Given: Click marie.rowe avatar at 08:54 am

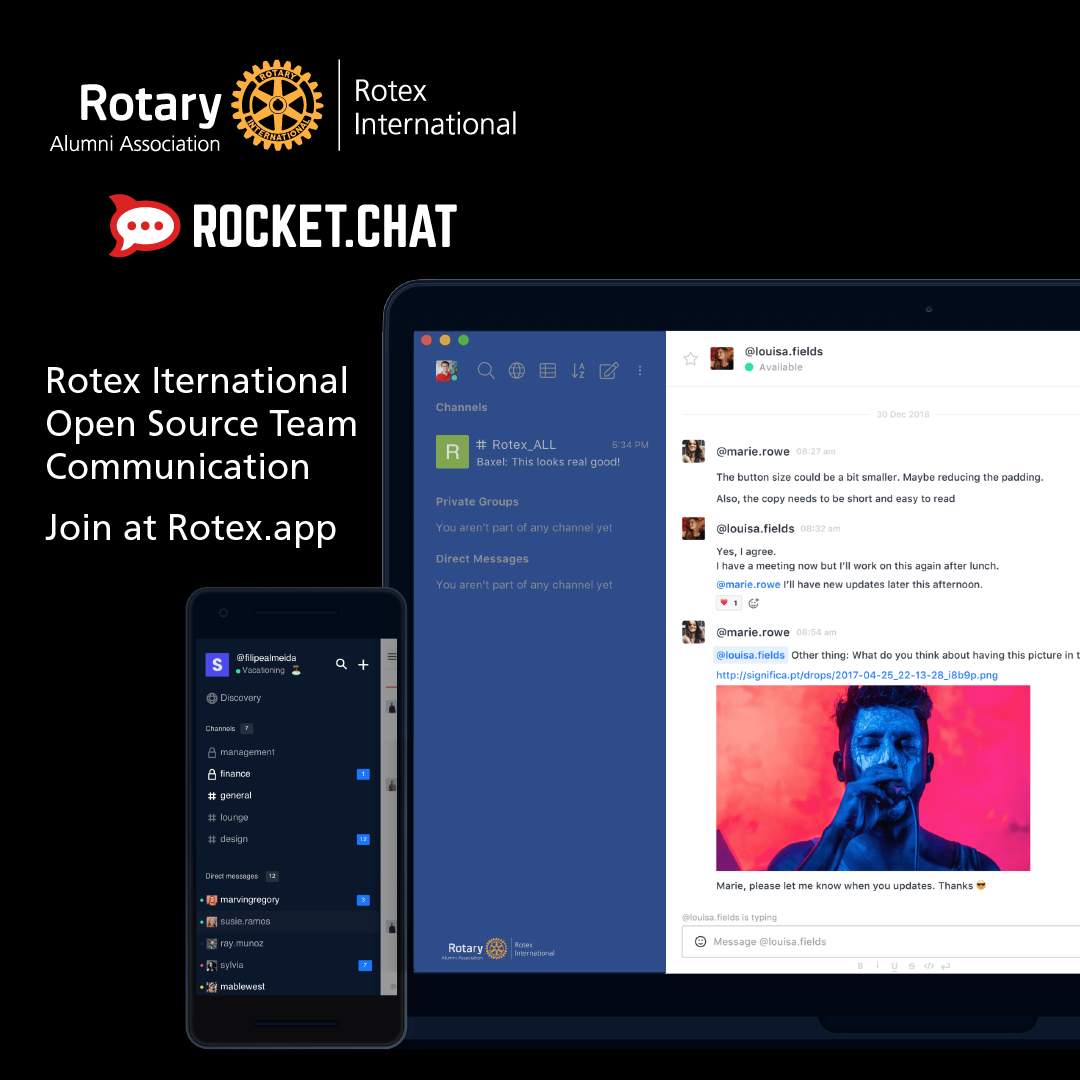Looking at the screenshot, I should pos(693,632).
